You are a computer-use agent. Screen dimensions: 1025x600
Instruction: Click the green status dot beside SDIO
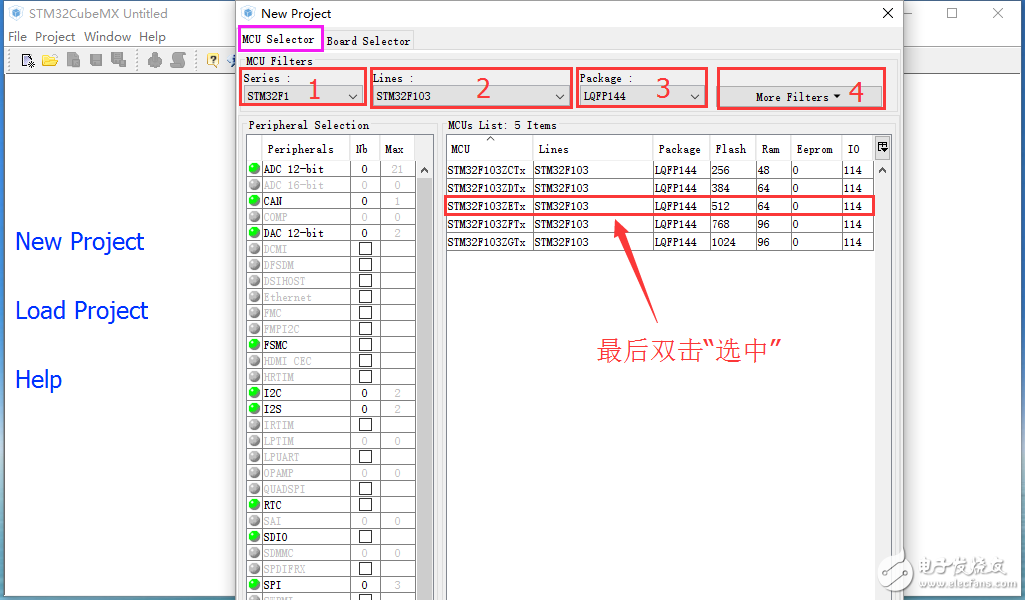point(254,537)
